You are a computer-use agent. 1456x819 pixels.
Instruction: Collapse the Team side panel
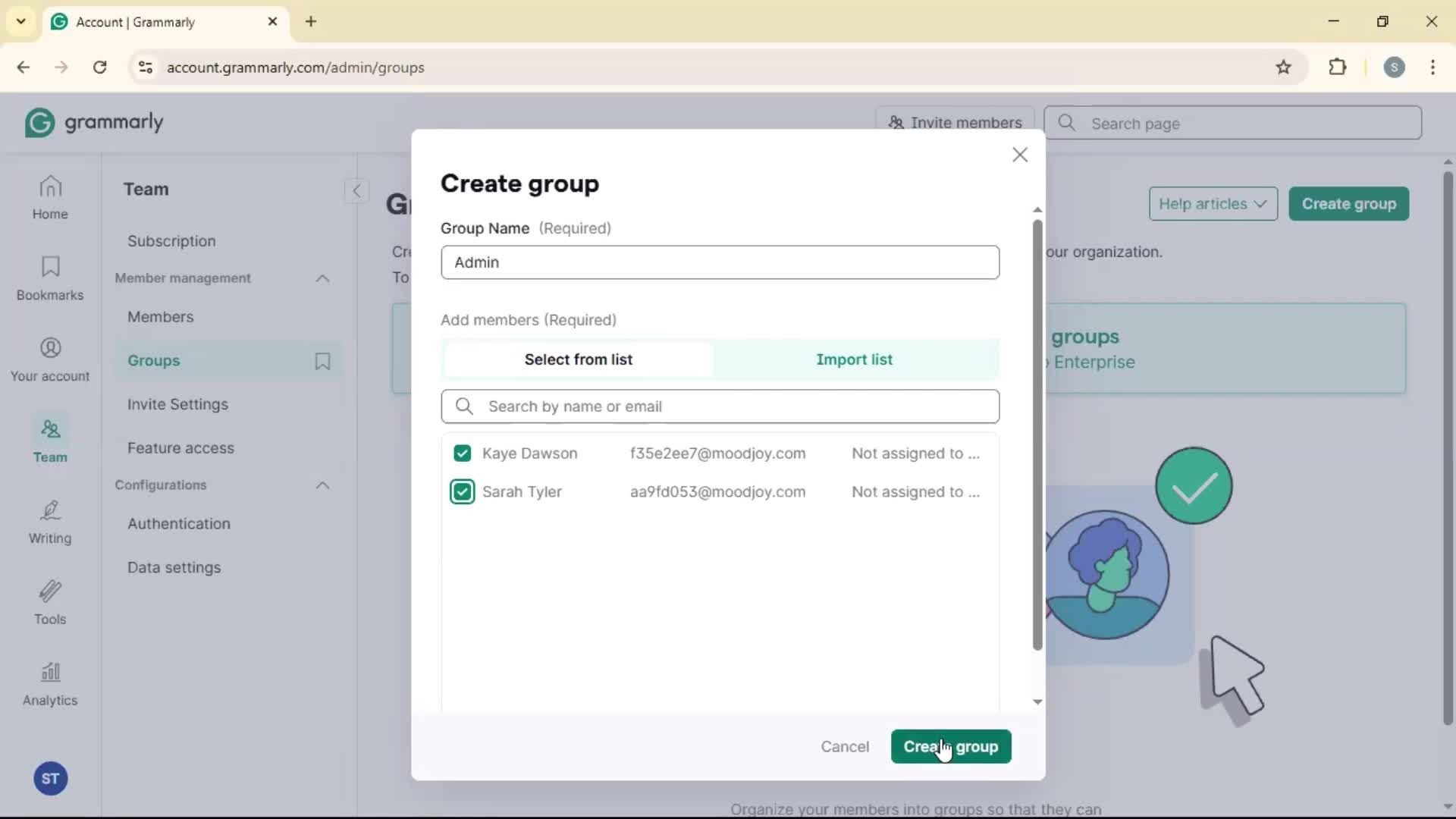click(356, 190)
